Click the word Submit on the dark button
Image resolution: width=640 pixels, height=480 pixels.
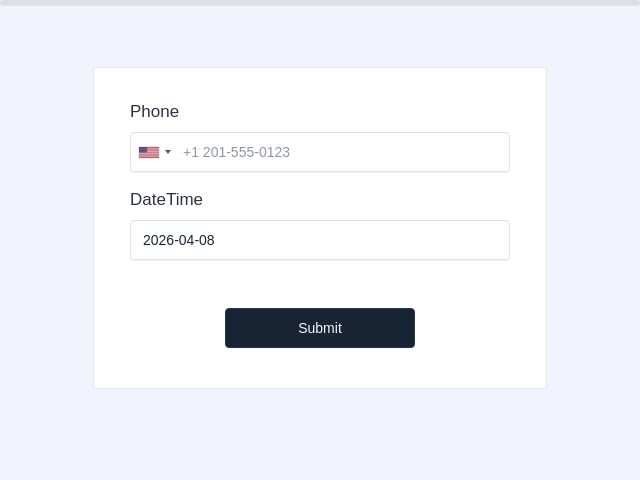point(320,328)
